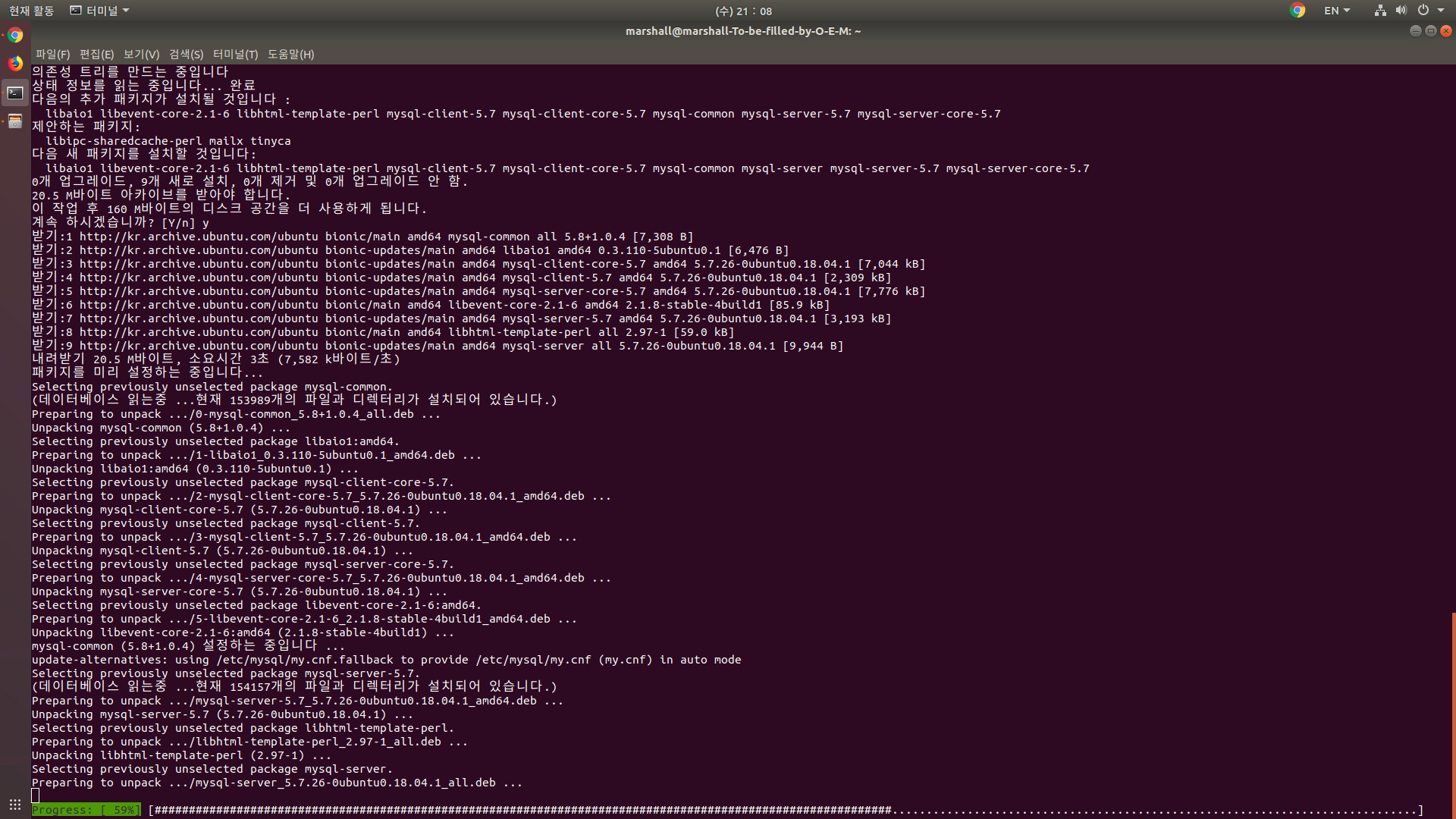Open the file manager dock icon
This screenshot has height=819, width=1456.
point(15,121)
